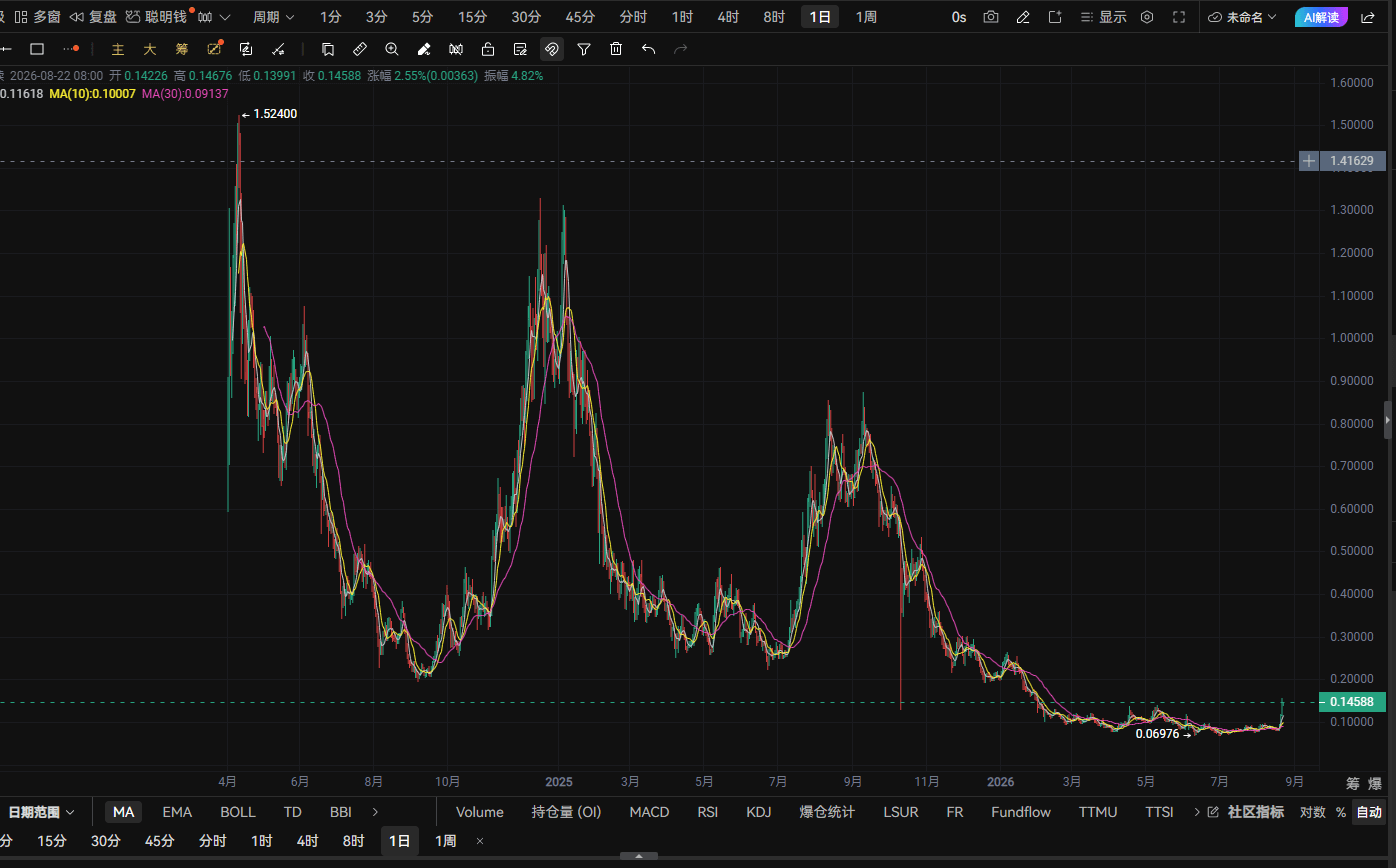The height and width of the screenshot is (868, 1396).
Task: Enable the BBI indicator
Action: (x=341, y=812)
